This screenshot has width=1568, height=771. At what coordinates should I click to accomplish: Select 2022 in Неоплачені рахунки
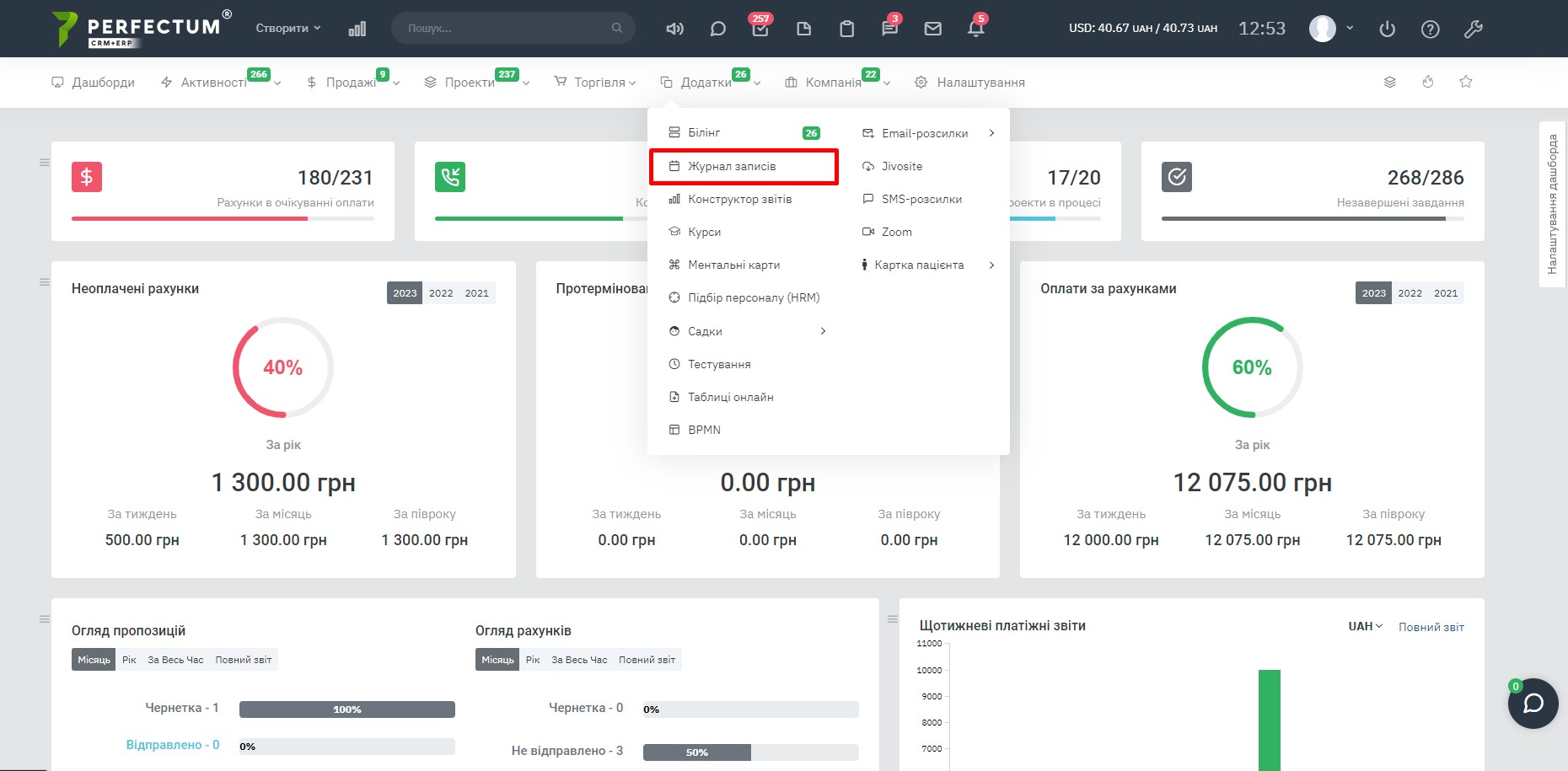click(441, 293)
